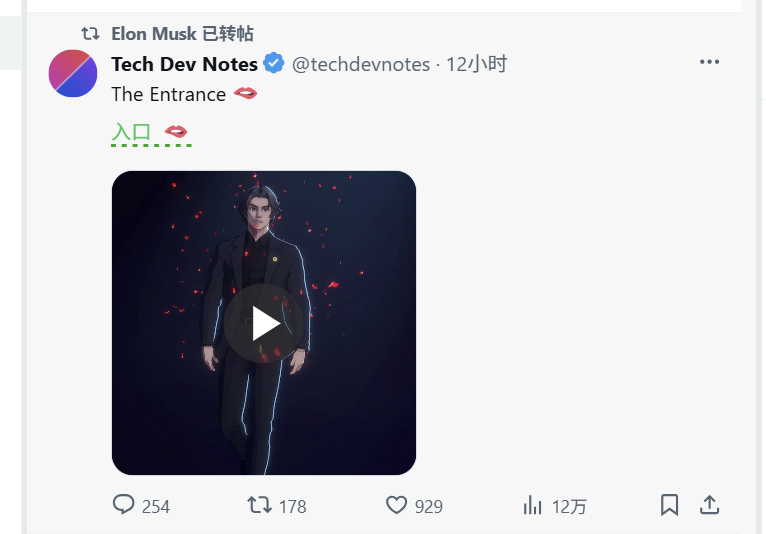Open the post text The Entrance
Image resolution: width=766 pixels, height=534 pixels.
click(169, 94)
